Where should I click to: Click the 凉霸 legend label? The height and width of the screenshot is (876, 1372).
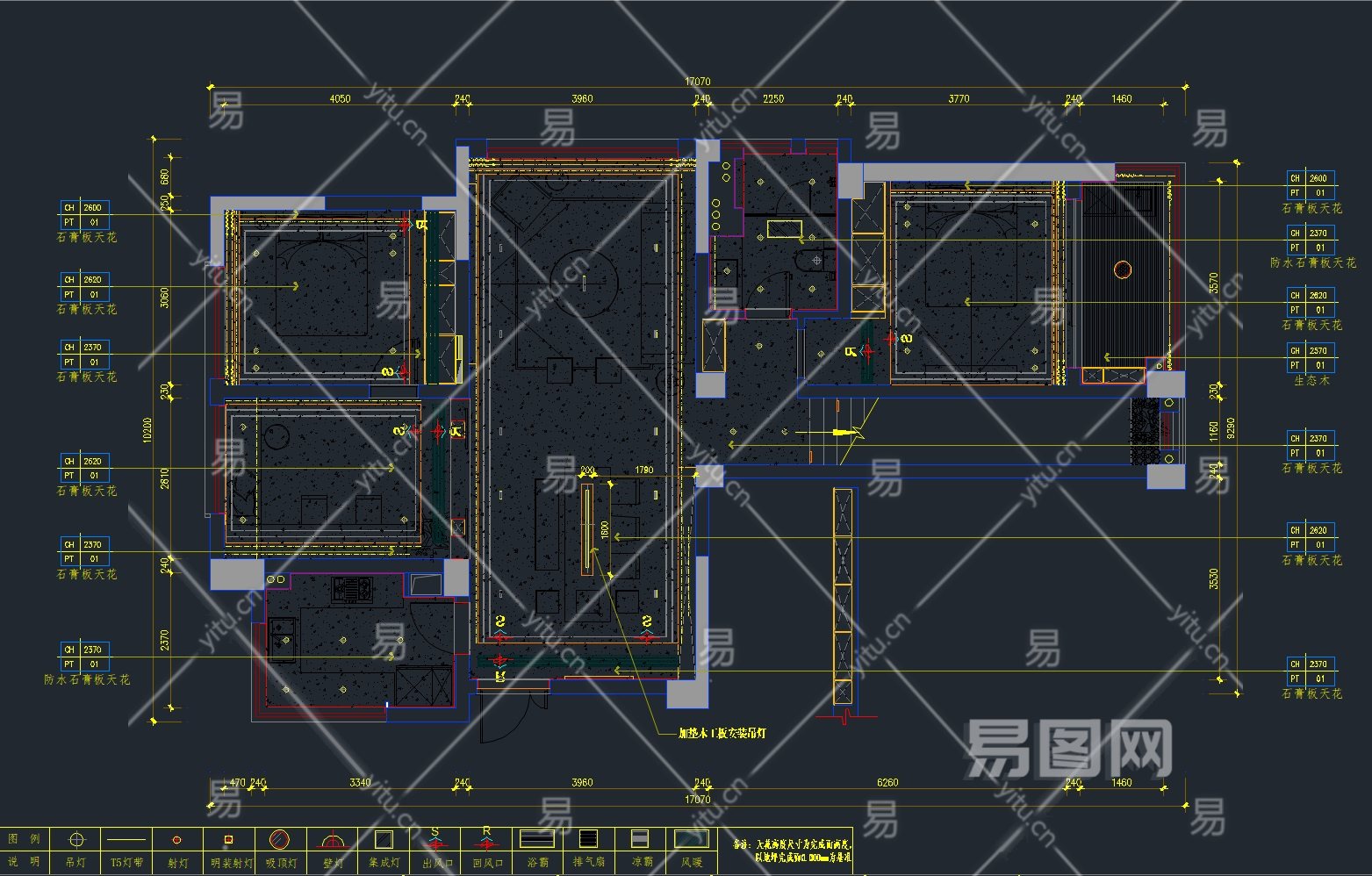point(642,863)
